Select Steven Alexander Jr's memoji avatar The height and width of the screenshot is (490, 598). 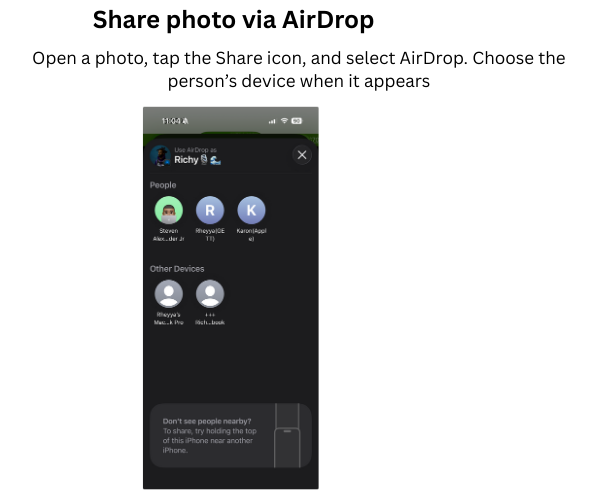click(169, 210)
